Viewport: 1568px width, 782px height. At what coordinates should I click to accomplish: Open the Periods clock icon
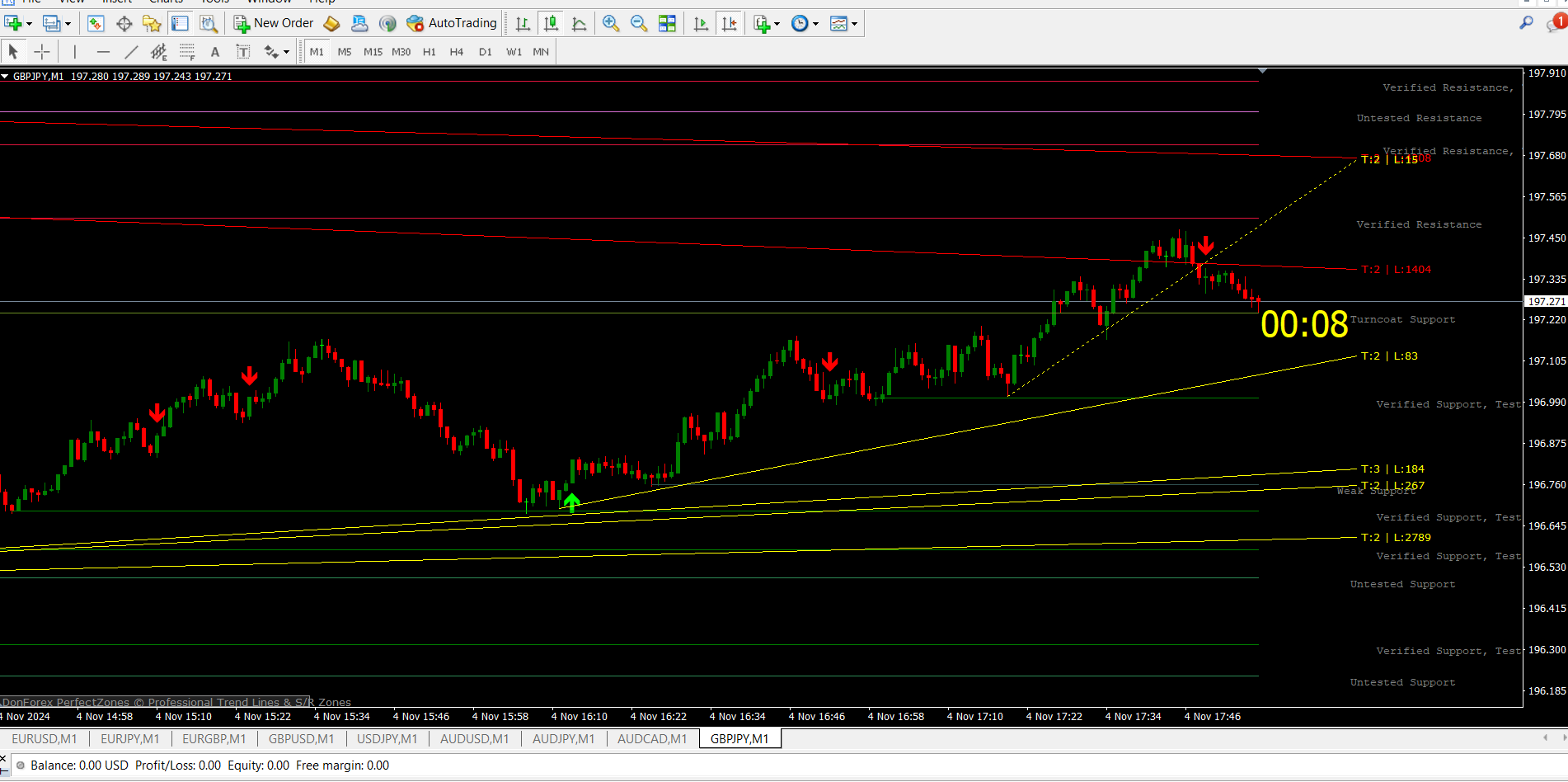click(800, 23)
